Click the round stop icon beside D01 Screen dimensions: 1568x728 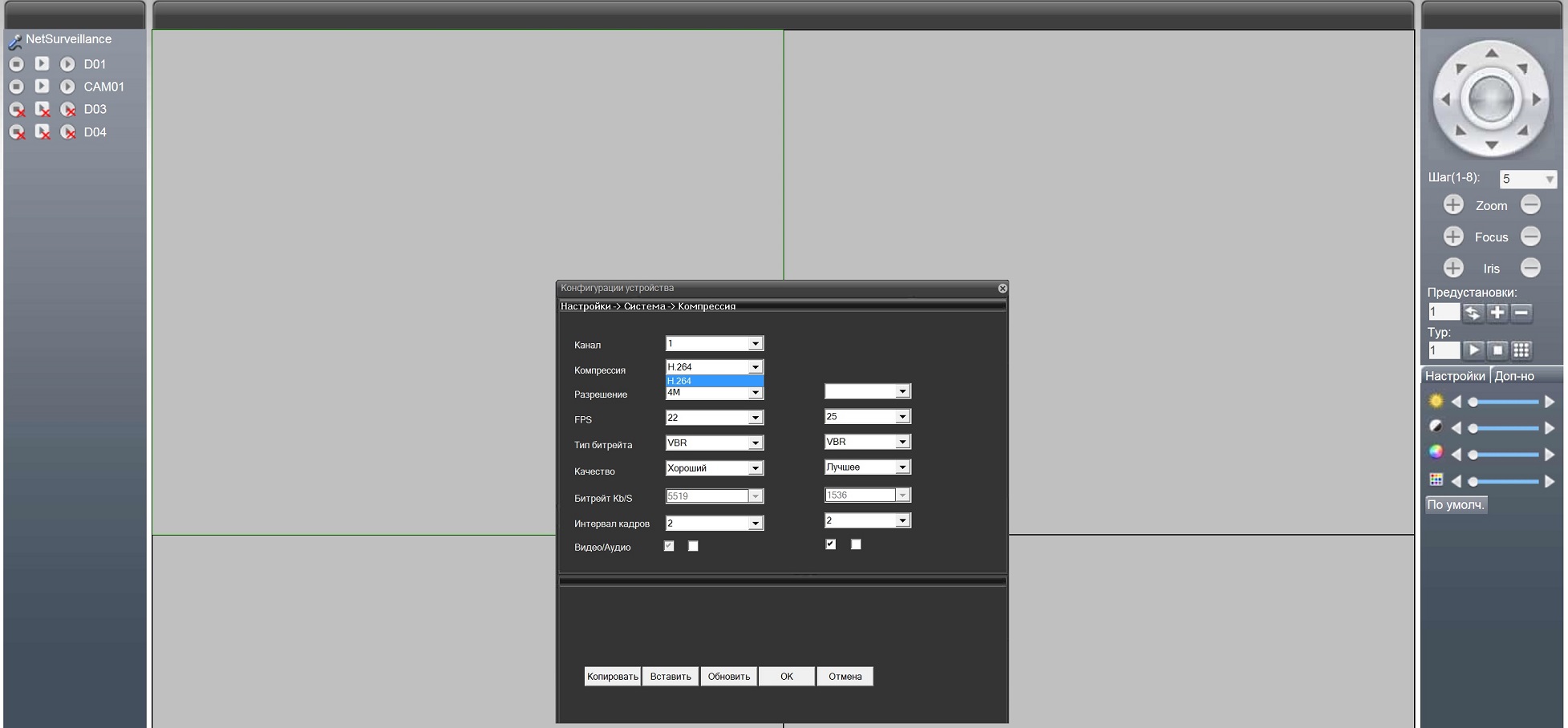[x=16, y=64]
